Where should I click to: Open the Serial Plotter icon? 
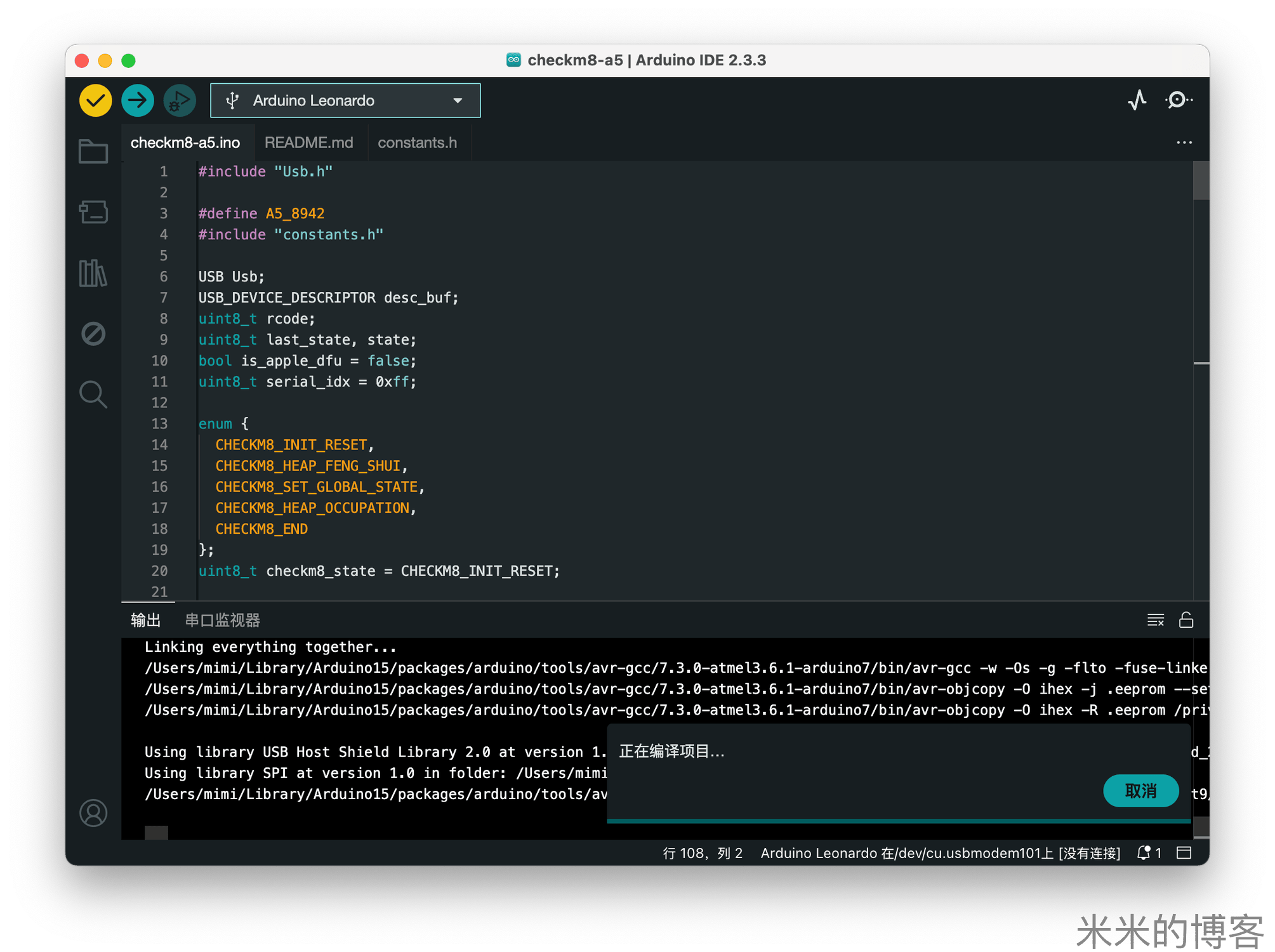coord(1137,100)
